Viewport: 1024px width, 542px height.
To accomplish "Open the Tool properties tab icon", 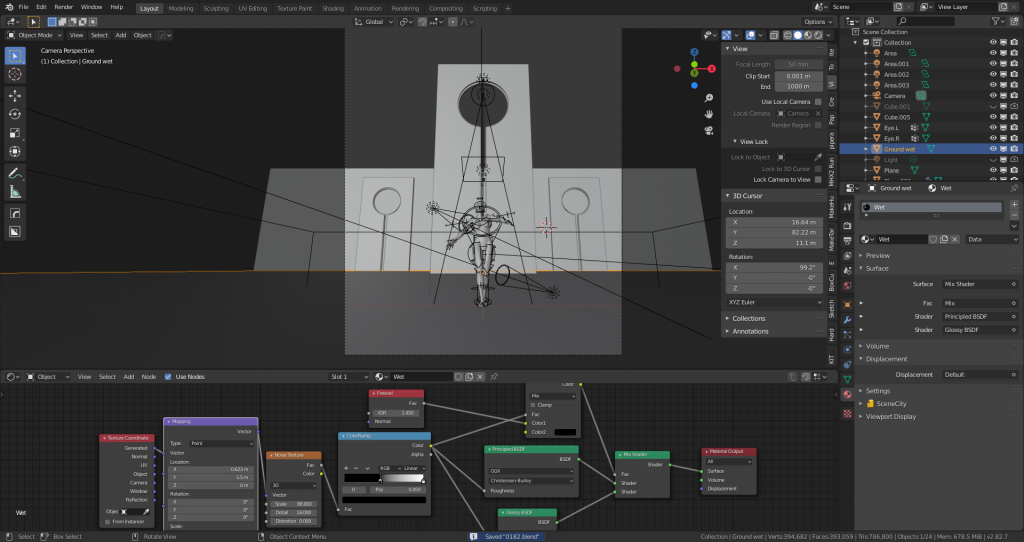I will pos(847,207).
